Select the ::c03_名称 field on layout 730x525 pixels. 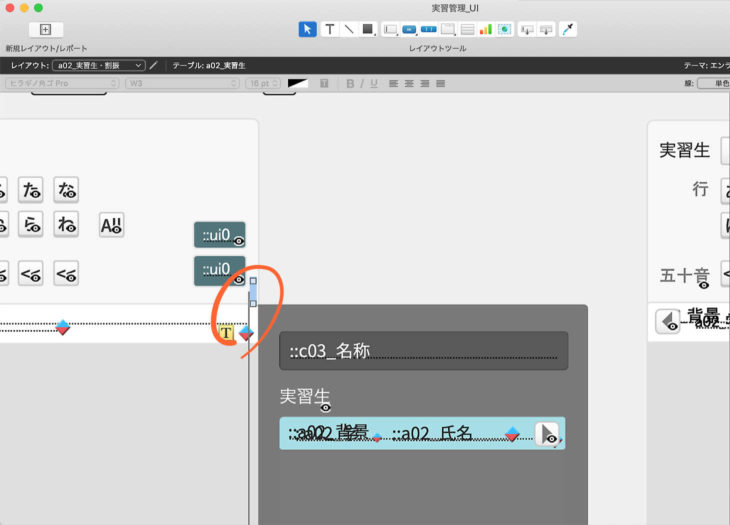(423, 351)
